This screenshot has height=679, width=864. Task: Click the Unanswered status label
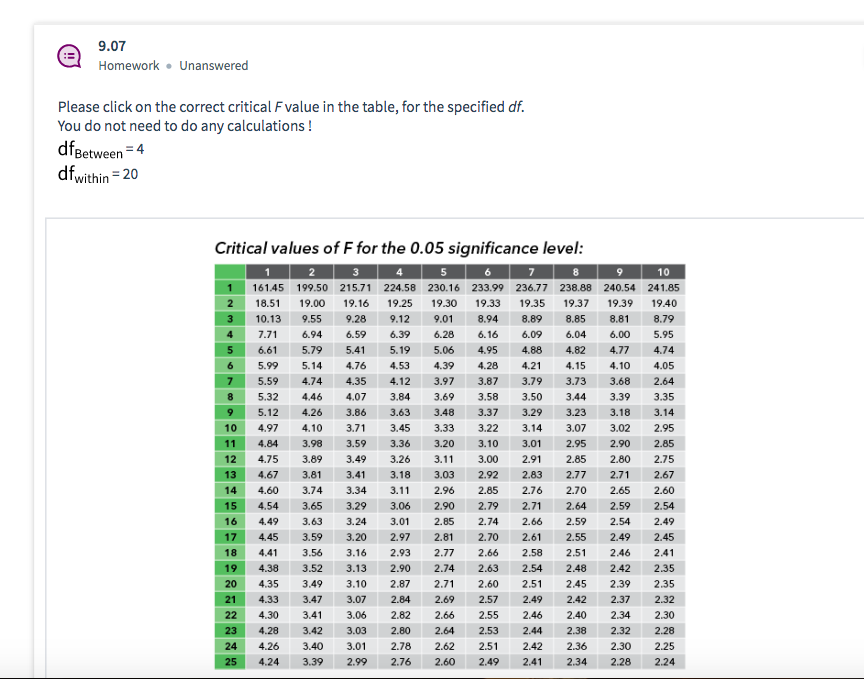[213, 66]
